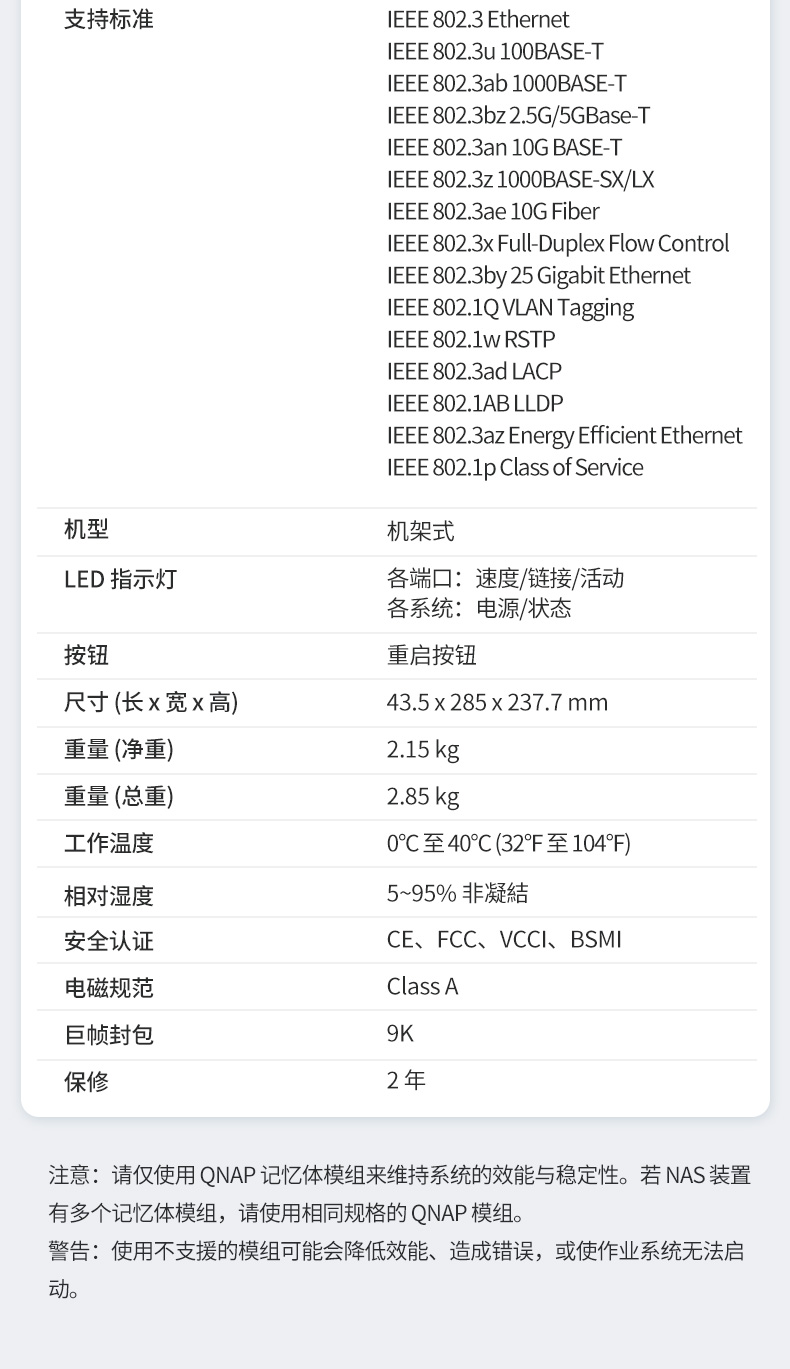Image resolution: width=790 pixels, height=1369 pixels.
Task: Select IEEE 802.3x Full-Duplex Flow Control text
Action: tap(557, 244)
